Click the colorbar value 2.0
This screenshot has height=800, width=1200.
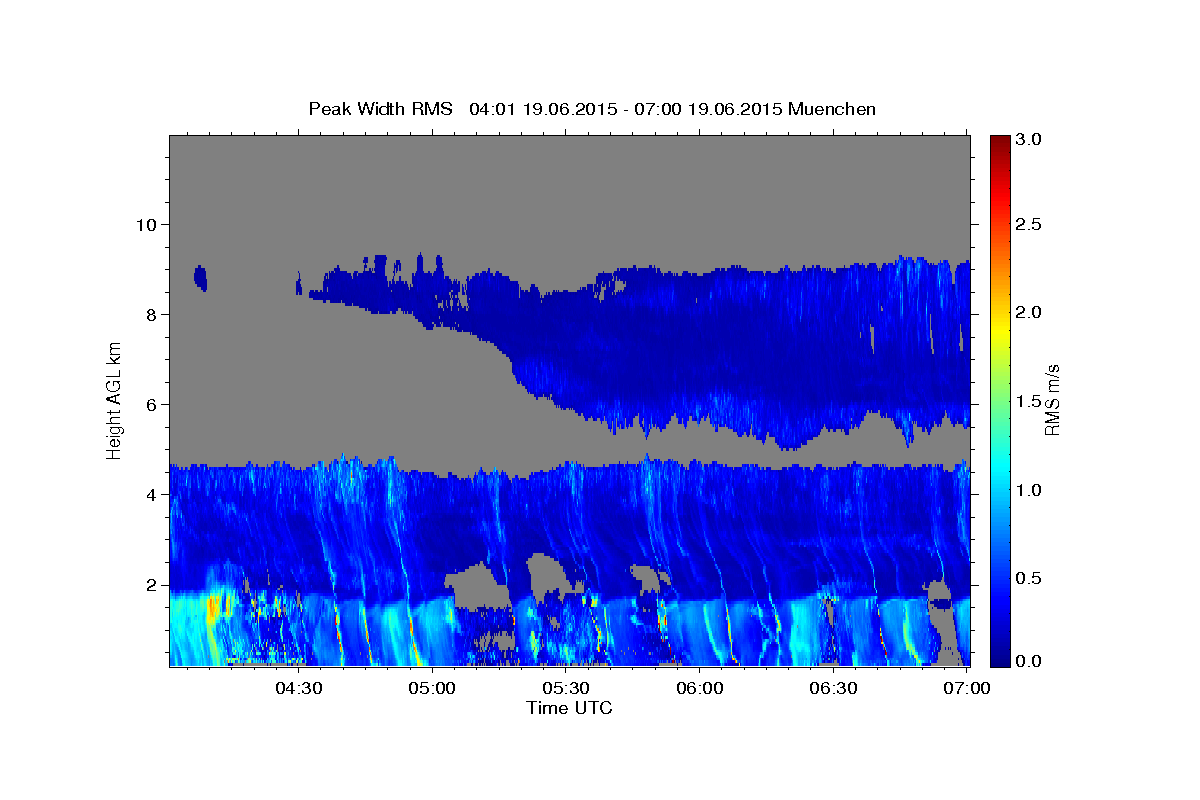[x=1030, y=313]
